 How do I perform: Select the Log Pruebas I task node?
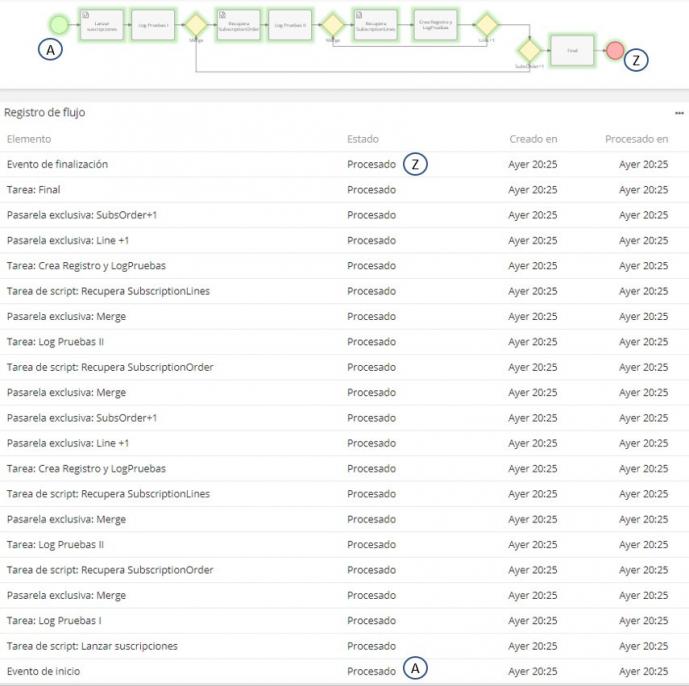[153, 24]
